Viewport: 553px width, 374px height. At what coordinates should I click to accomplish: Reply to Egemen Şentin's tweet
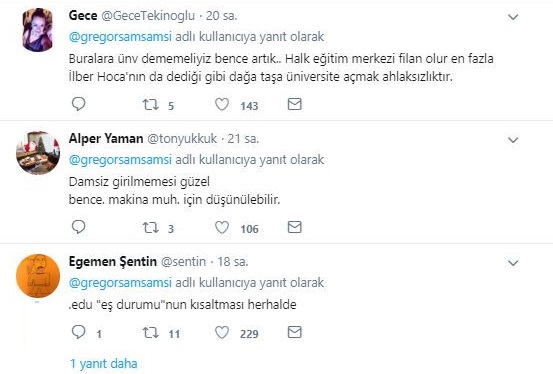pos(78,332)
